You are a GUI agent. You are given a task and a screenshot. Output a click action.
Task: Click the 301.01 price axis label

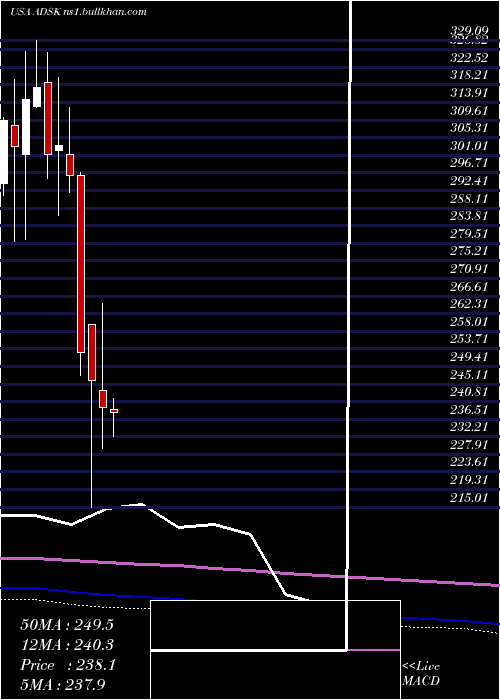click(469, 146)
